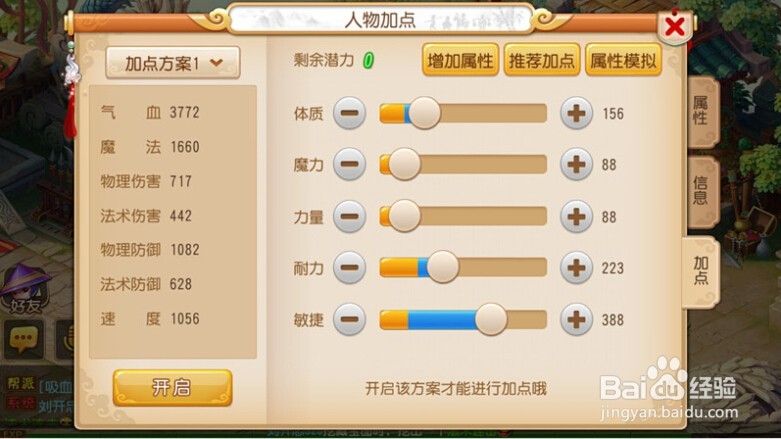Switch to the 属性 side tab
This screenshot has height=439, width=781.
[701, 112]
